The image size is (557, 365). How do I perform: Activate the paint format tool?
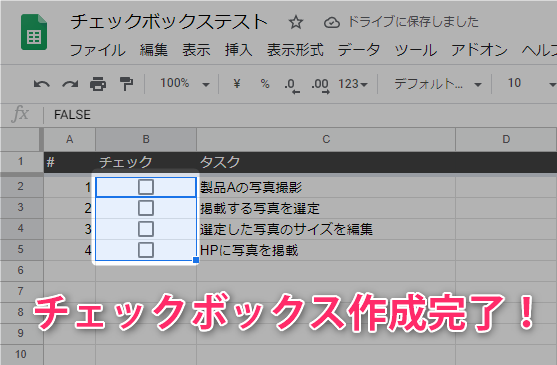click(126, 84)
